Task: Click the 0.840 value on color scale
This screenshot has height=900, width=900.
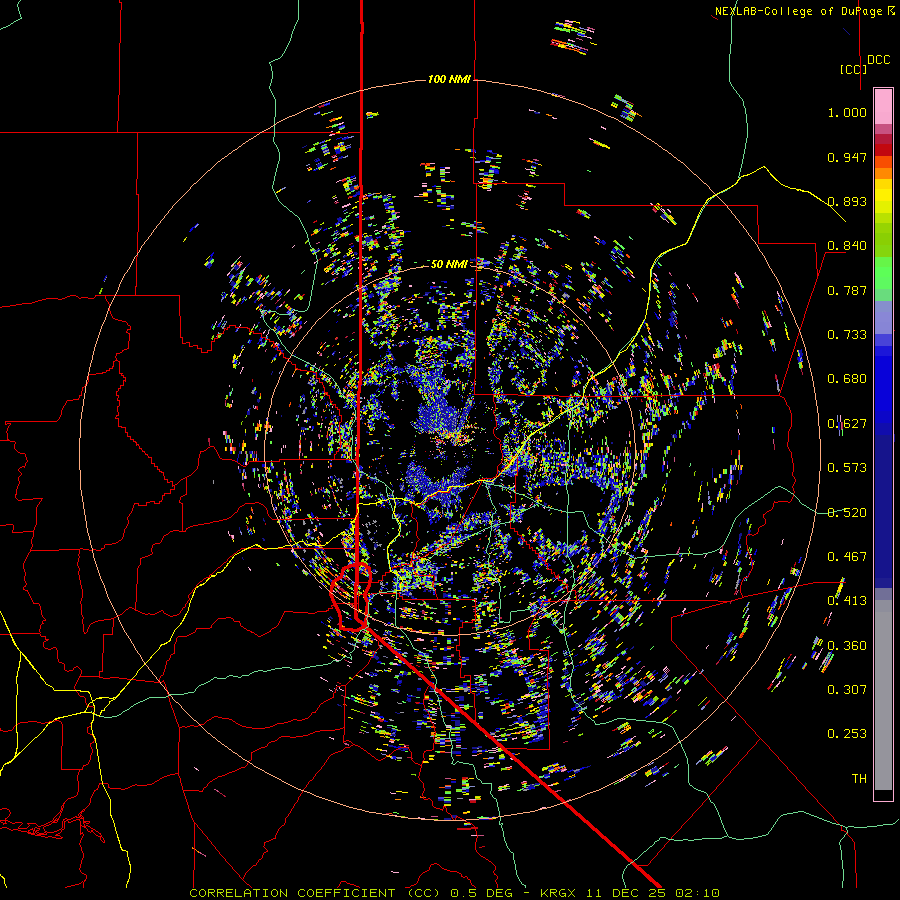Action: tap(847, 246)
